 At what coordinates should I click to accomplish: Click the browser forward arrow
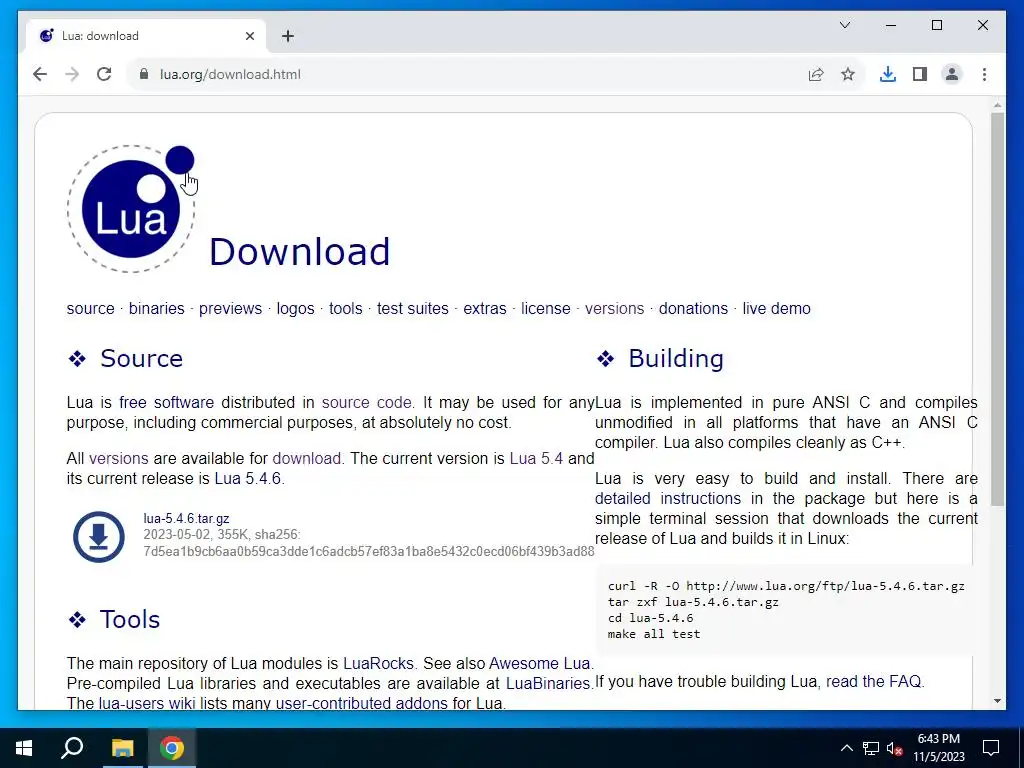72,74
